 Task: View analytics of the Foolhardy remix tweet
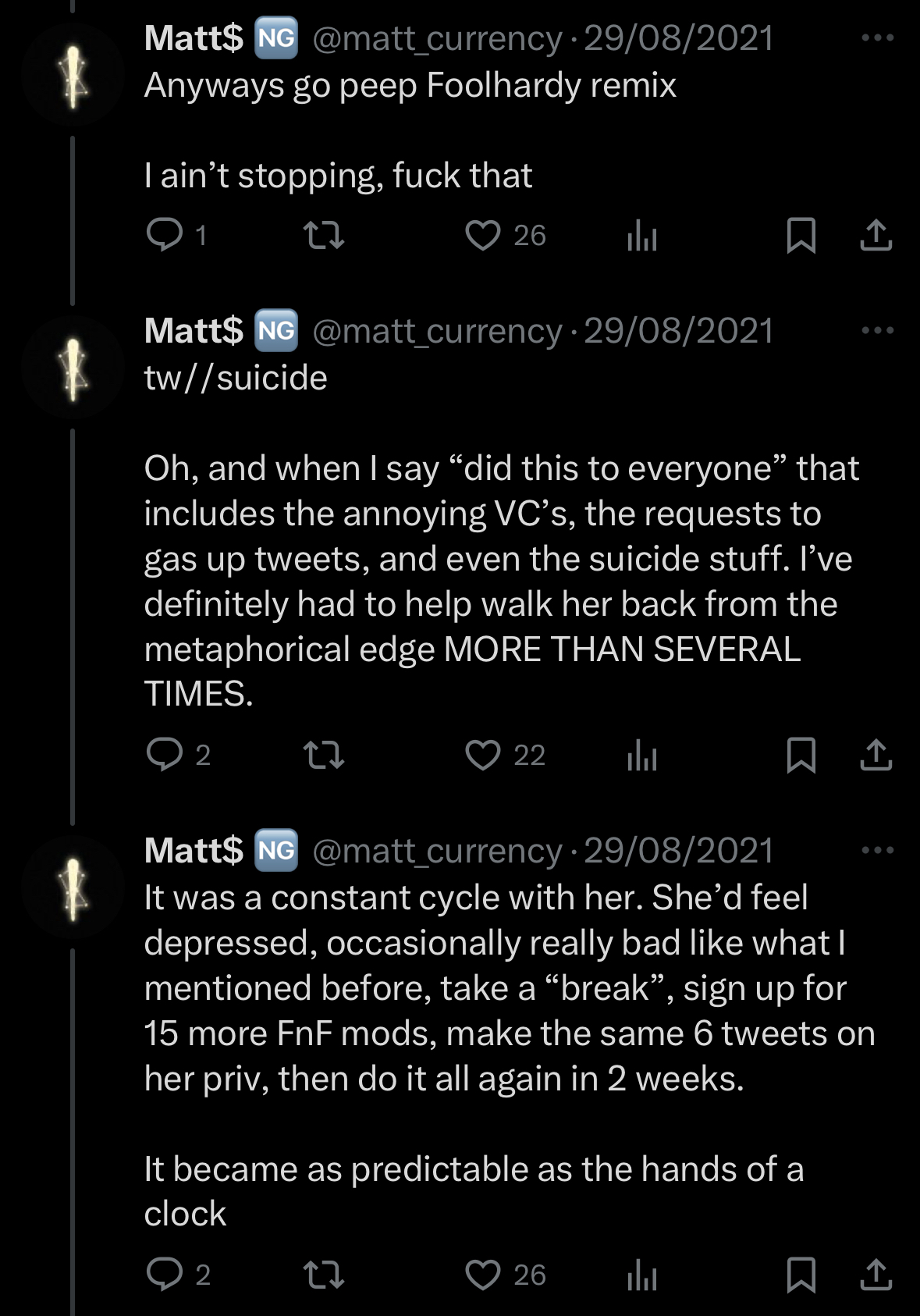pyautogui.click(x=642, y=235)
